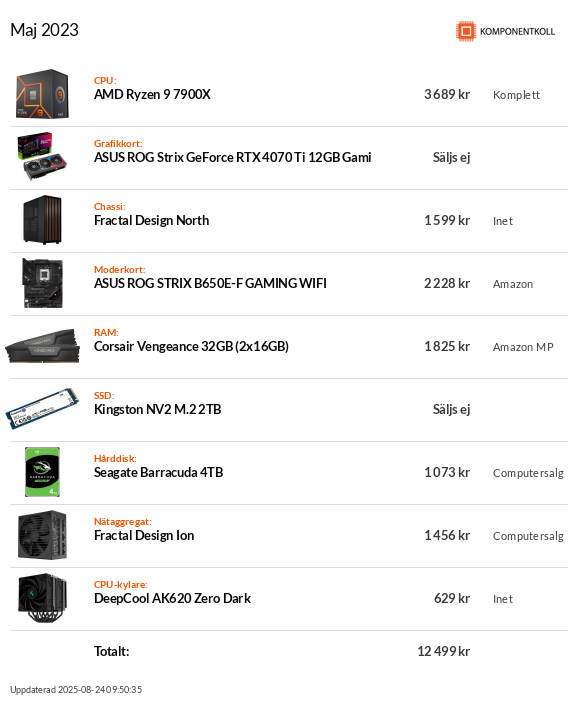Open the Amazon MP store link
This screenshot has width=577, height=703.
click(523, 347)
